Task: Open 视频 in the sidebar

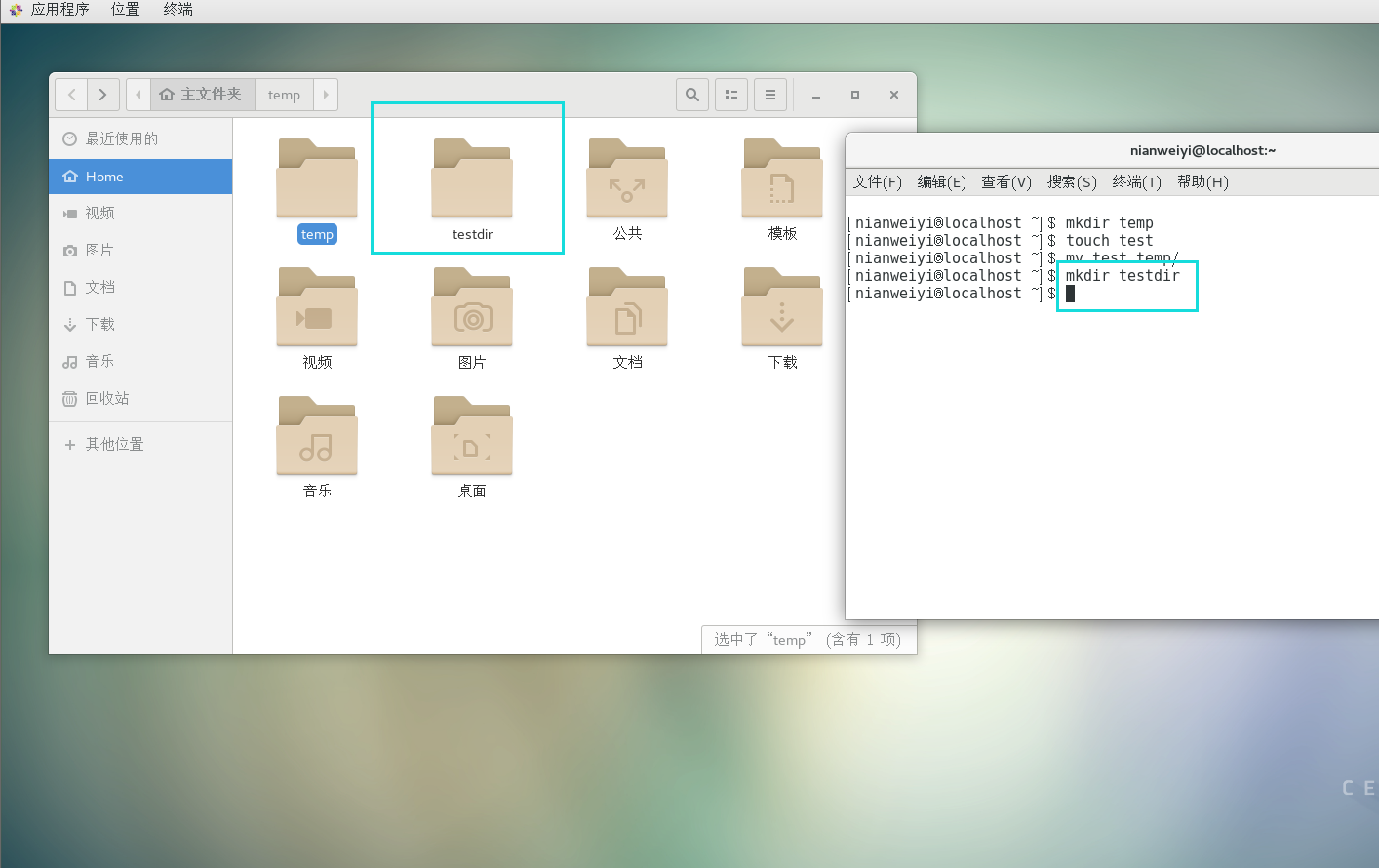Action: tap(140, 213)
